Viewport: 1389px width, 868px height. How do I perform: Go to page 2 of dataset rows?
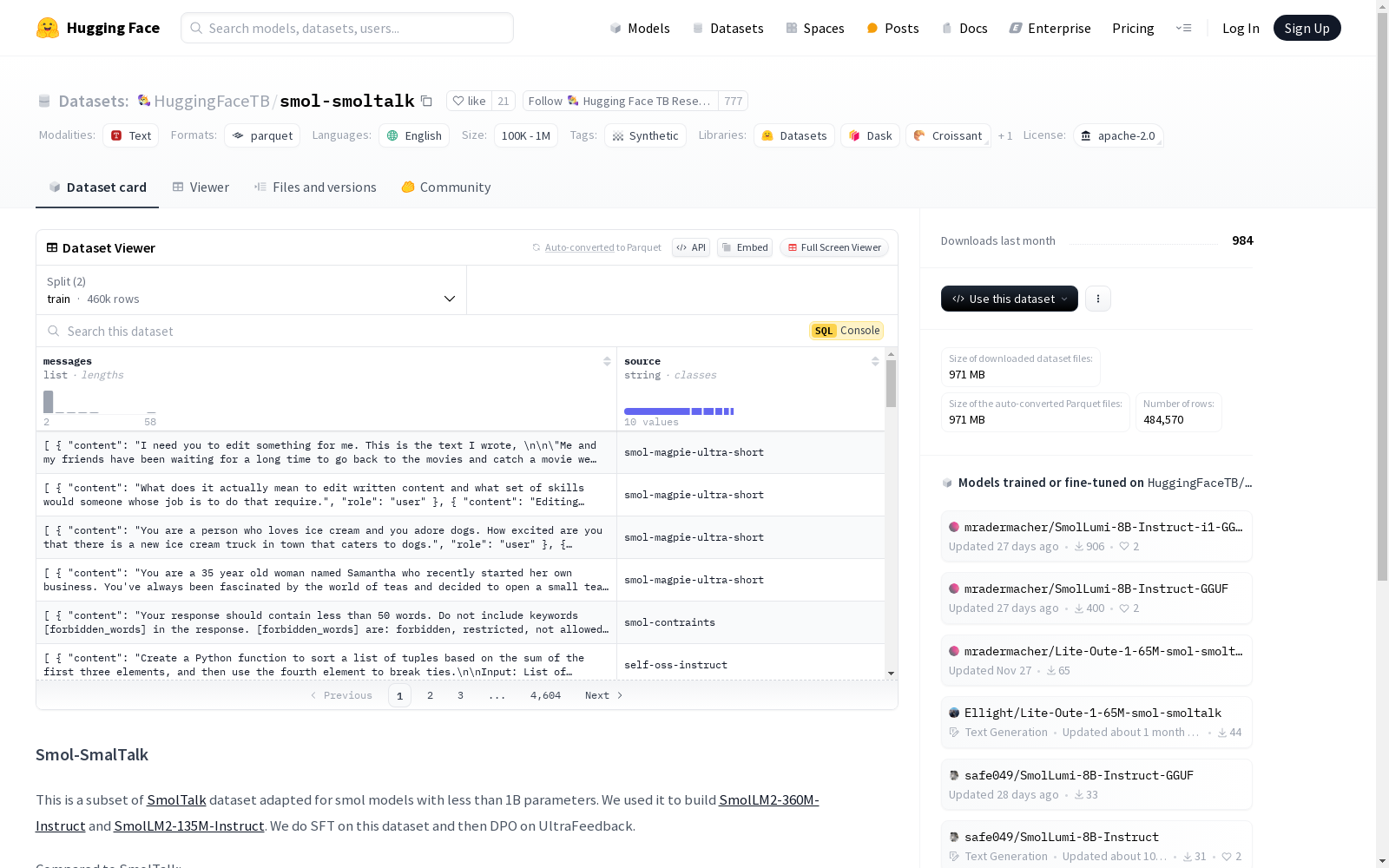tap(430, 695)
